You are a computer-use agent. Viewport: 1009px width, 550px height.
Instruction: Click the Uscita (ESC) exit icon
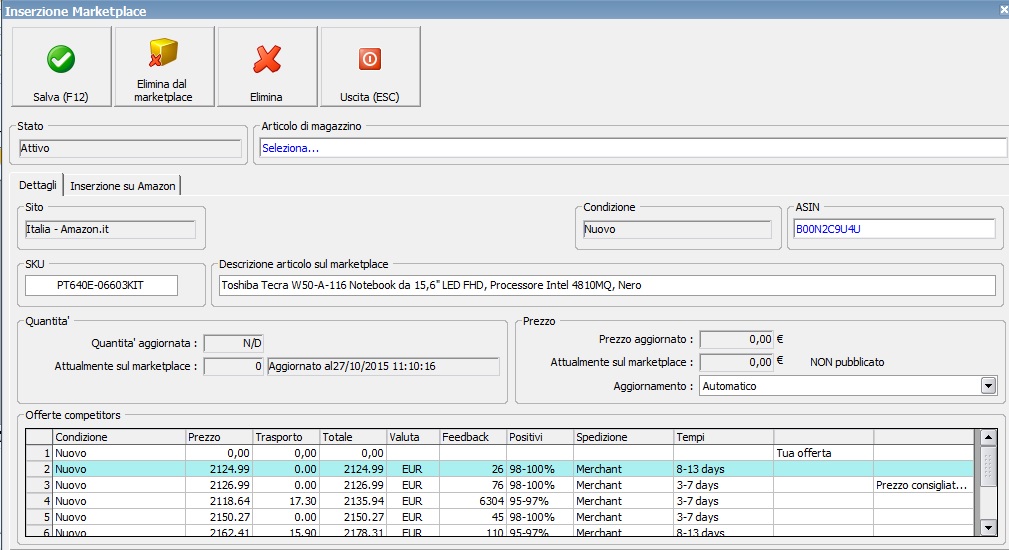(369, 59)
